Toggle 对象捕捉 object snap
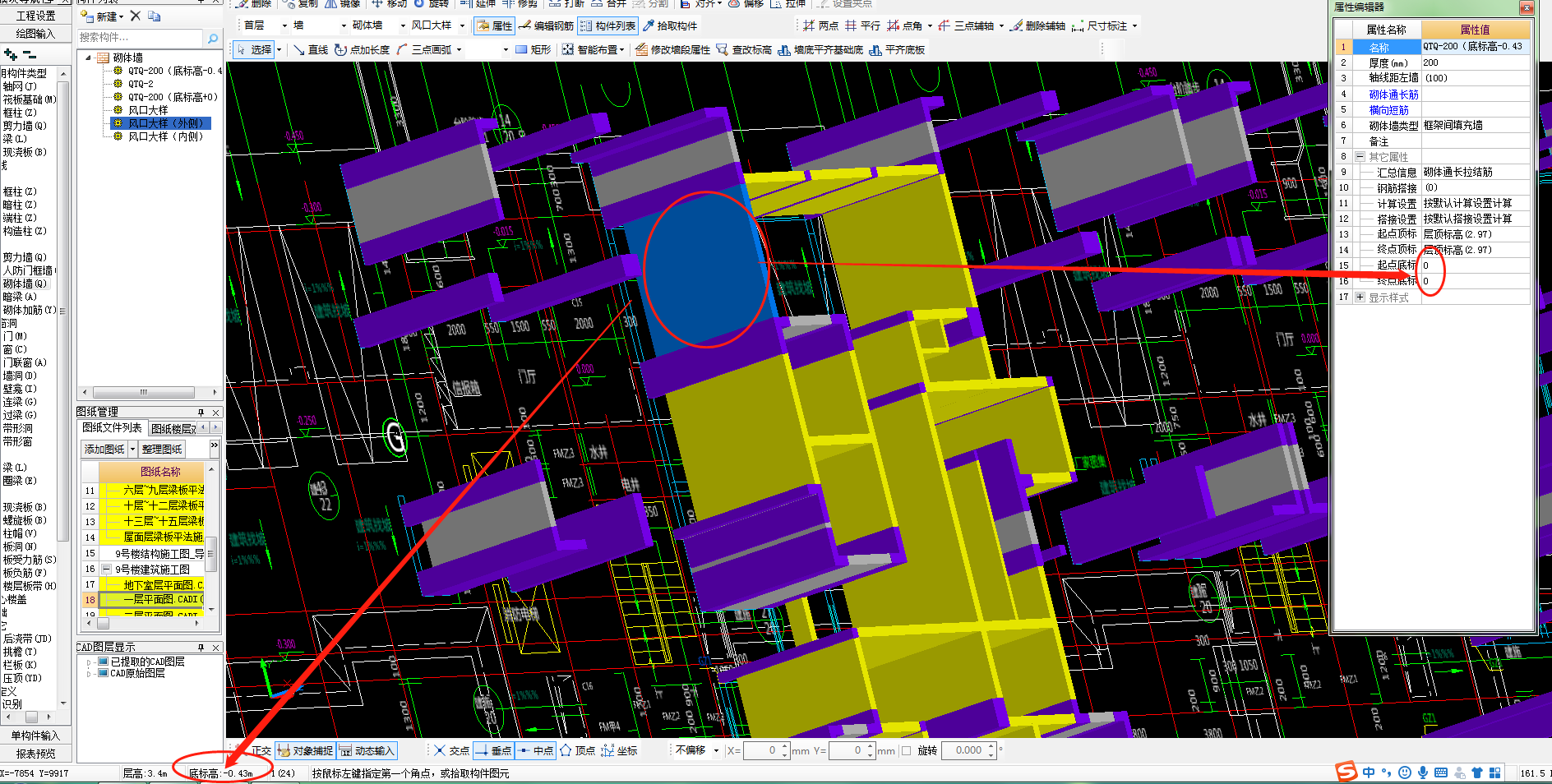This screenshot has width=1552, height=784. coord(305,750)
